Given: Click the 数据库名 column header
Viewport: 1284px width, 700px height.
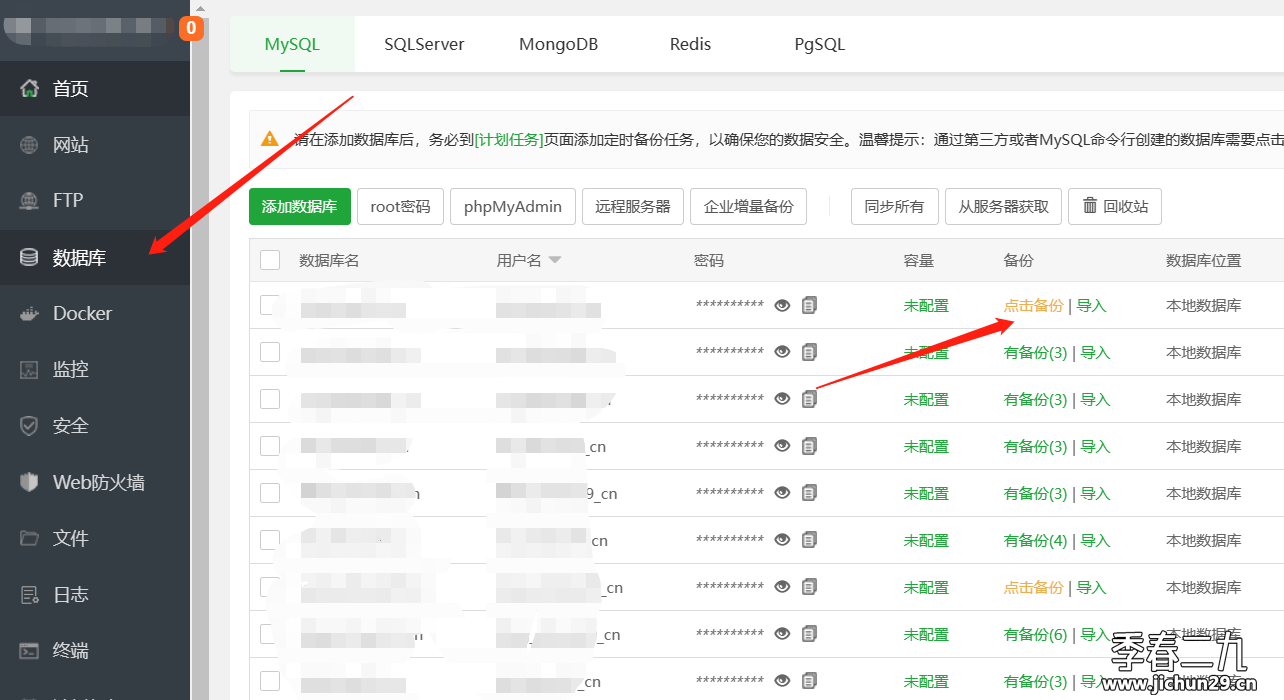Looking at the screenshot, I should pos(329,260).
